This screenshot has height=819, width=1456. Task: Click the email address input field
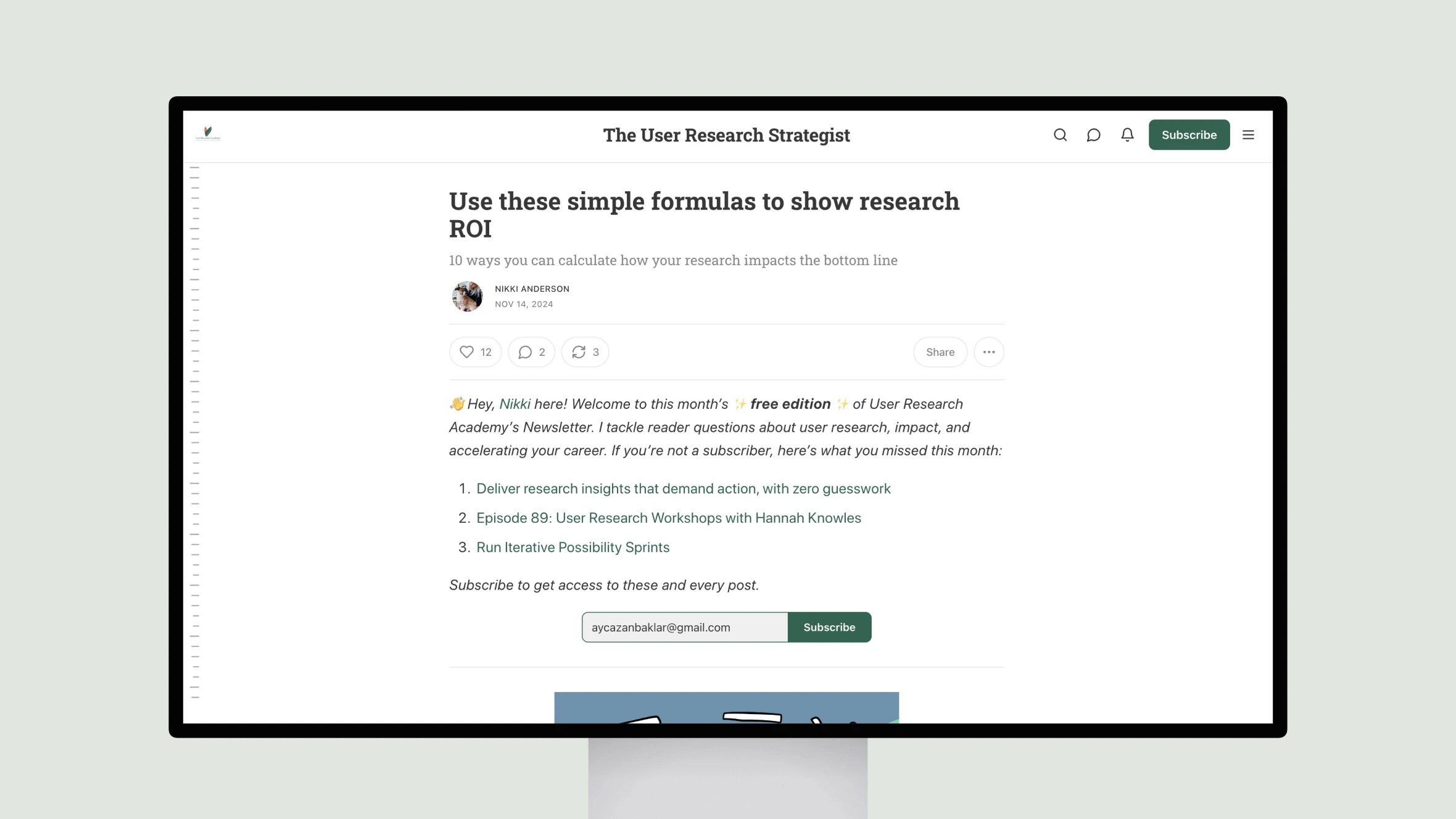685,627
